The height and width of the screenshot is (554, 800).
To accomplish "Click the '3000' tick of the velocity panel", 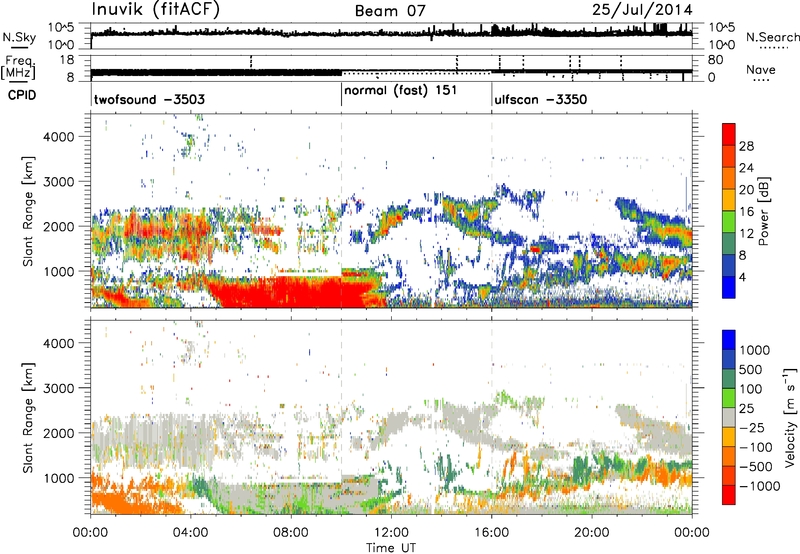I will pyautogui.click(x=59, y=388).
